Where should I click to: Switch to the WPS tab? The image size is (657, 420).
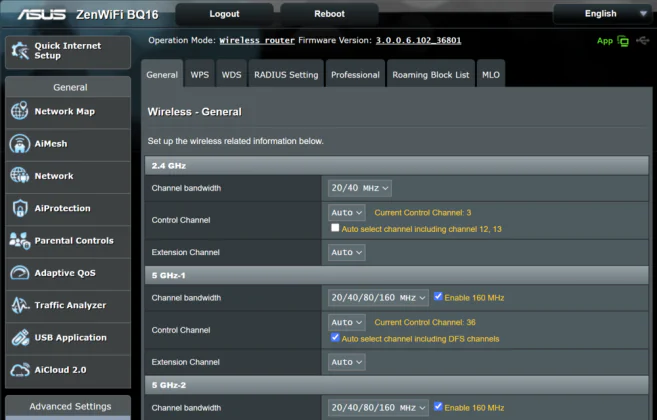pyautogui.click(x=199, y=74)
